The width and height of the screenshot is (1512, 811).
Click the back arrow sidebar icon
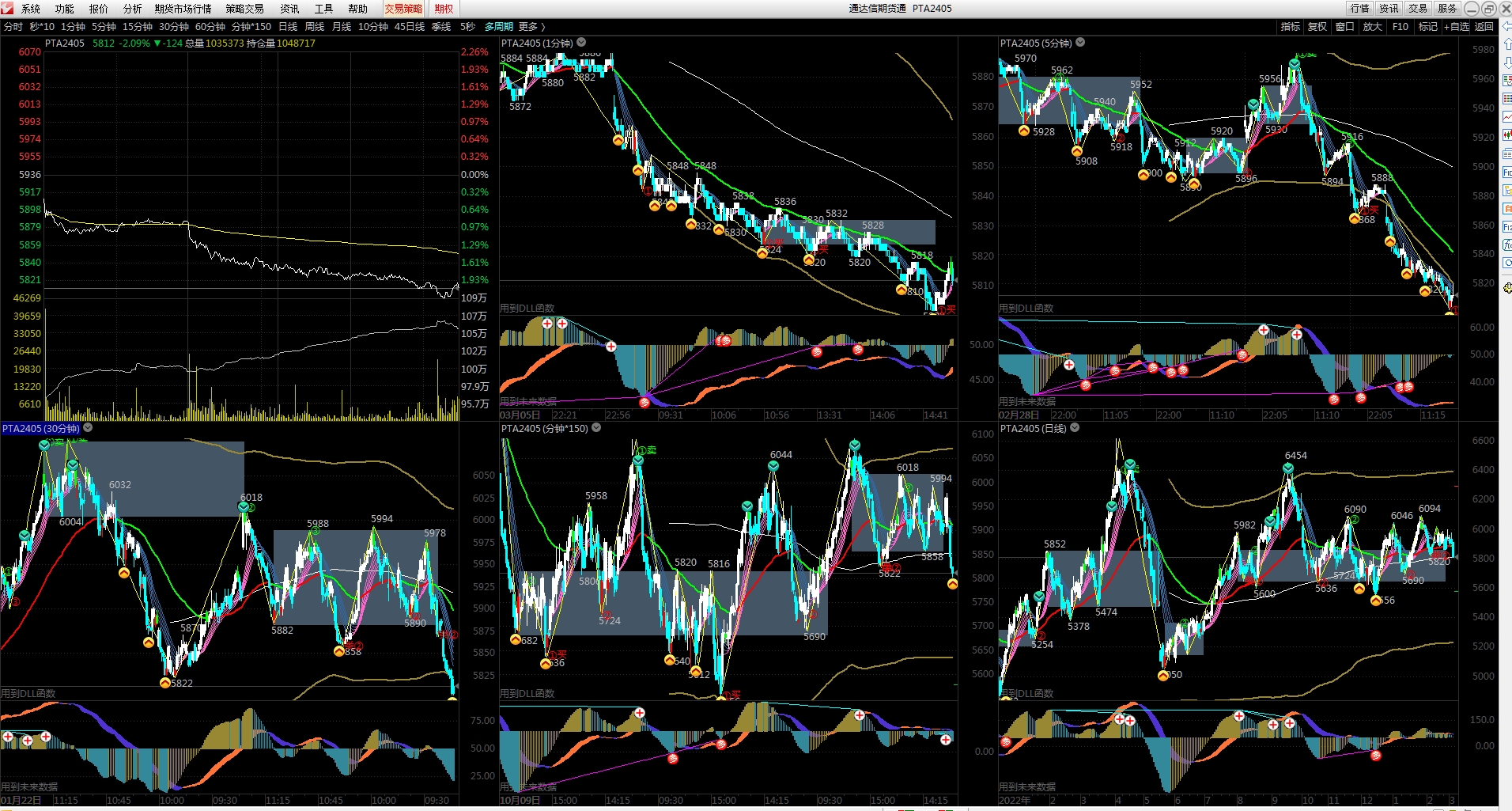click(x=1506, y=27)
